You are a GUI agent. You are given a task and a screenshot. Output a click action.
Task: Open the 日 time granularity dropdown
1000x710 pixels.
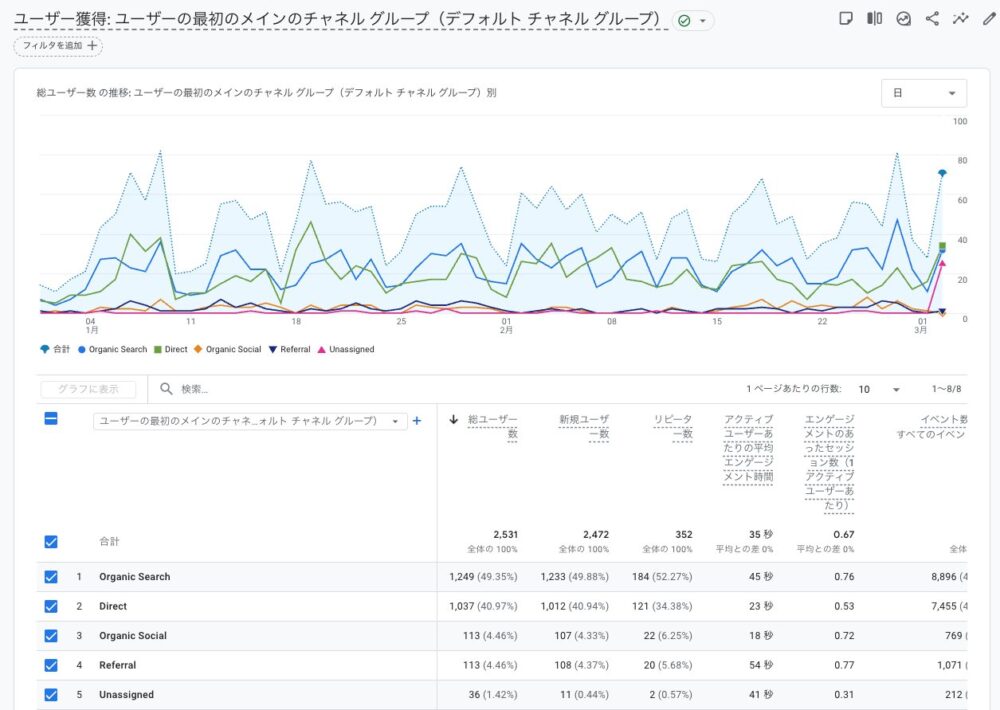pos(923,93)
